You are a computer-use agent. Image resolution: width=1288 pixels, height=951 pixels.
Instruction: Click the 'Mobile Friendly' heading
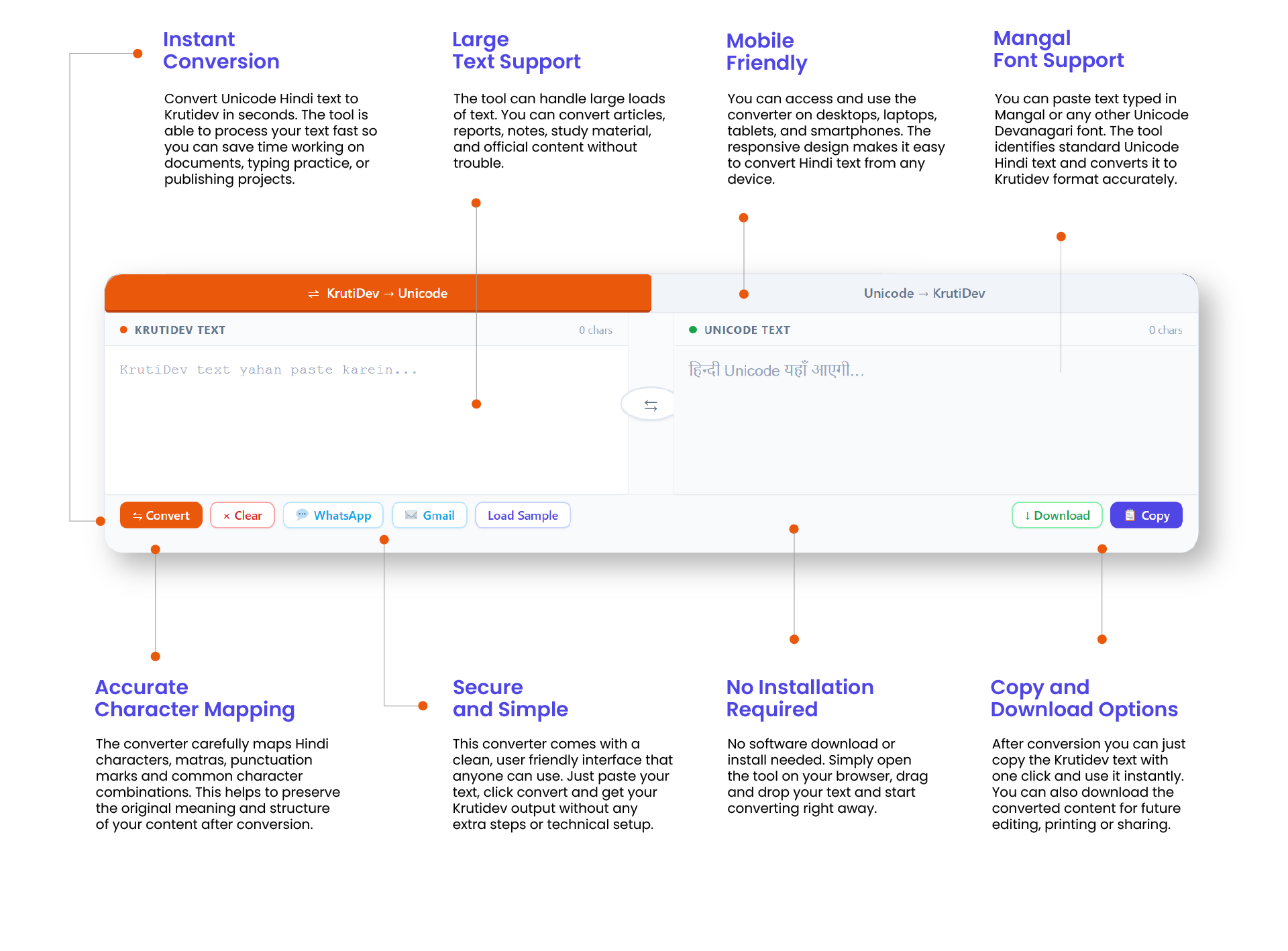tap(767, 52)
